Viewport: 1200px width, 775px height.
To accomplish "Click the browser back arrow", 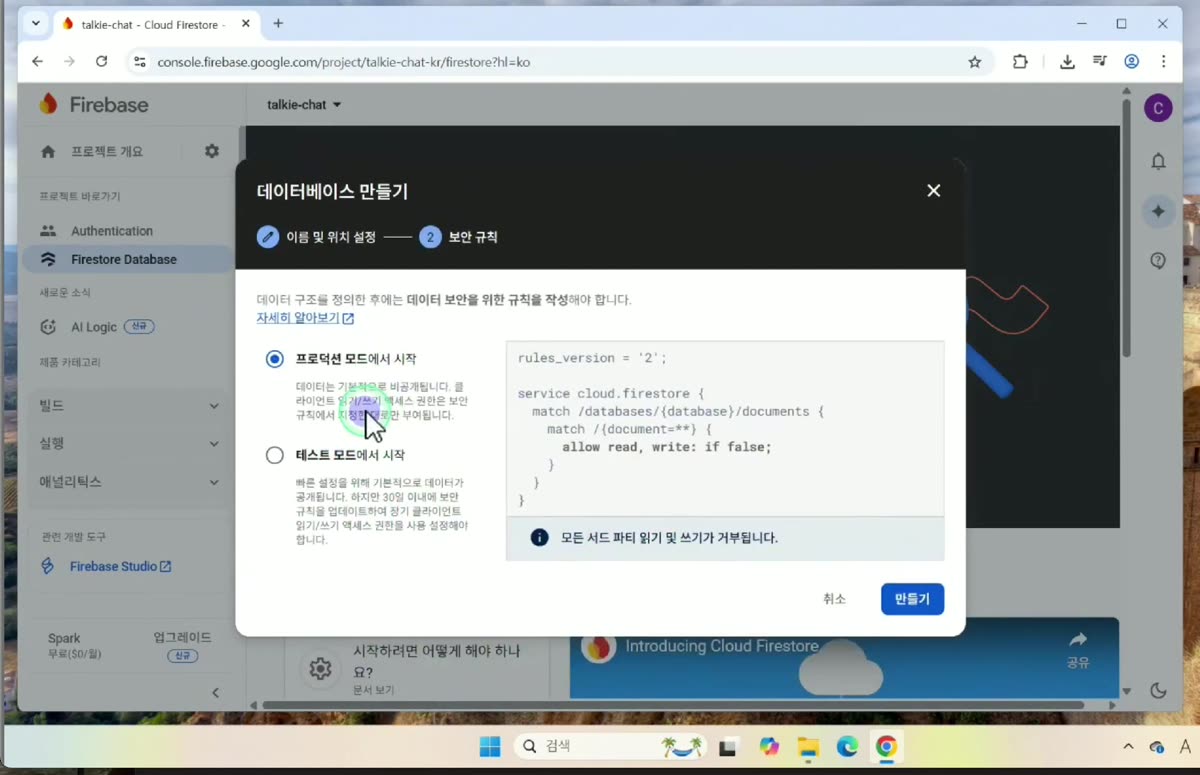I will click(x=38, y=61).
